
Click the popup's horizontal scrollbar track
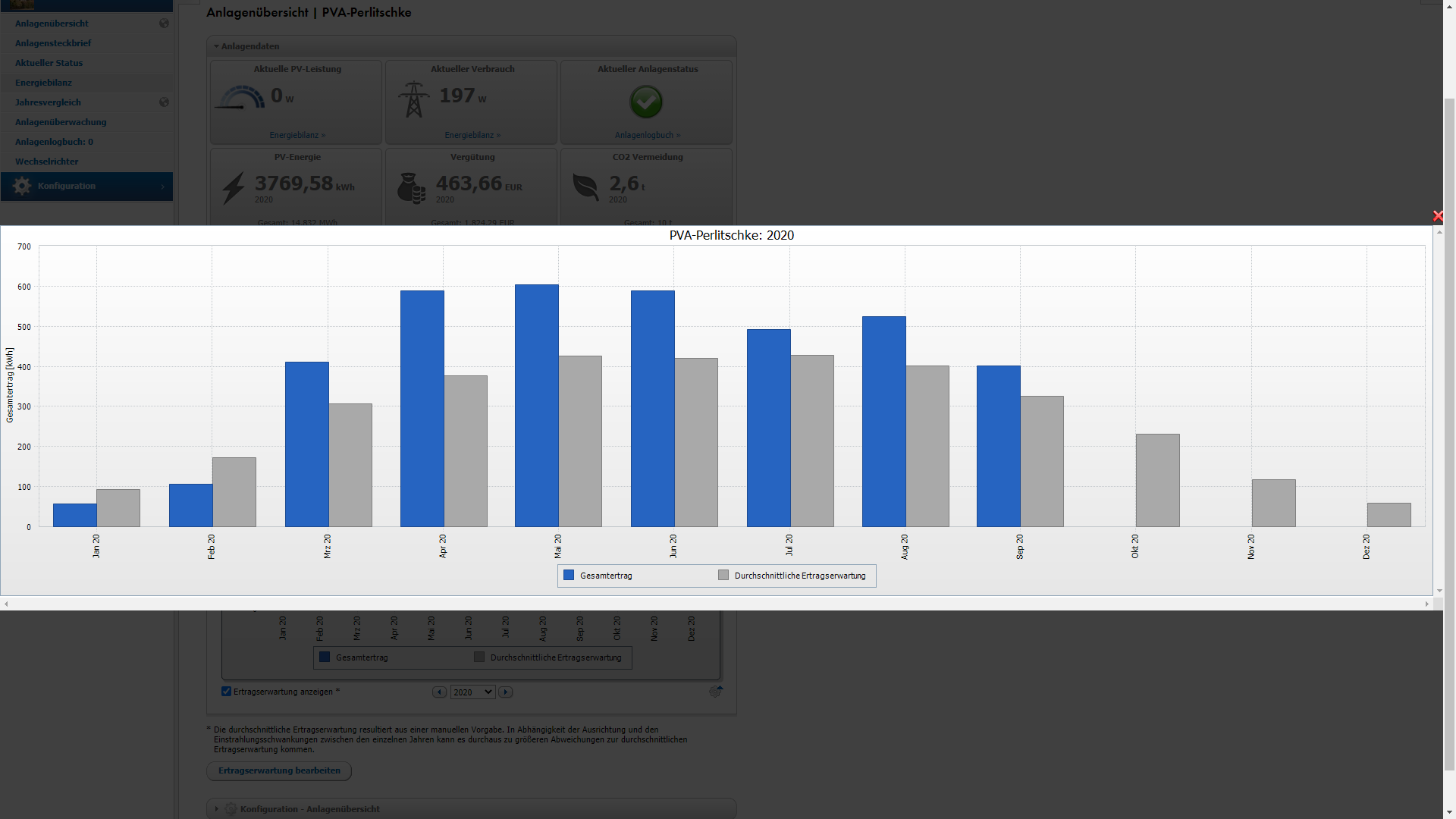716,604
